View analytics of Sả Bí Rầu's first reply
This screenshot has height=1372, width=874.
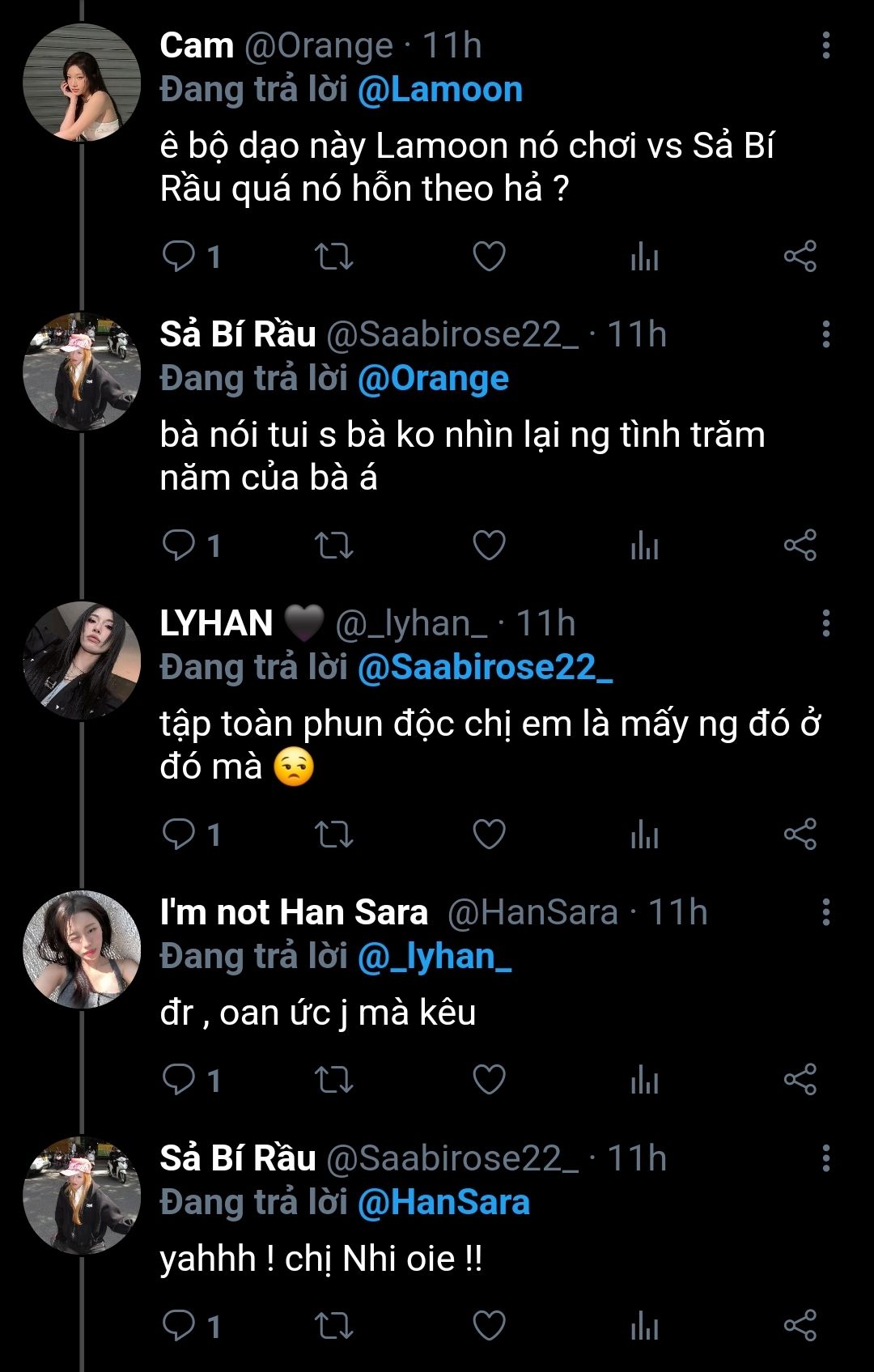point(644,546)
